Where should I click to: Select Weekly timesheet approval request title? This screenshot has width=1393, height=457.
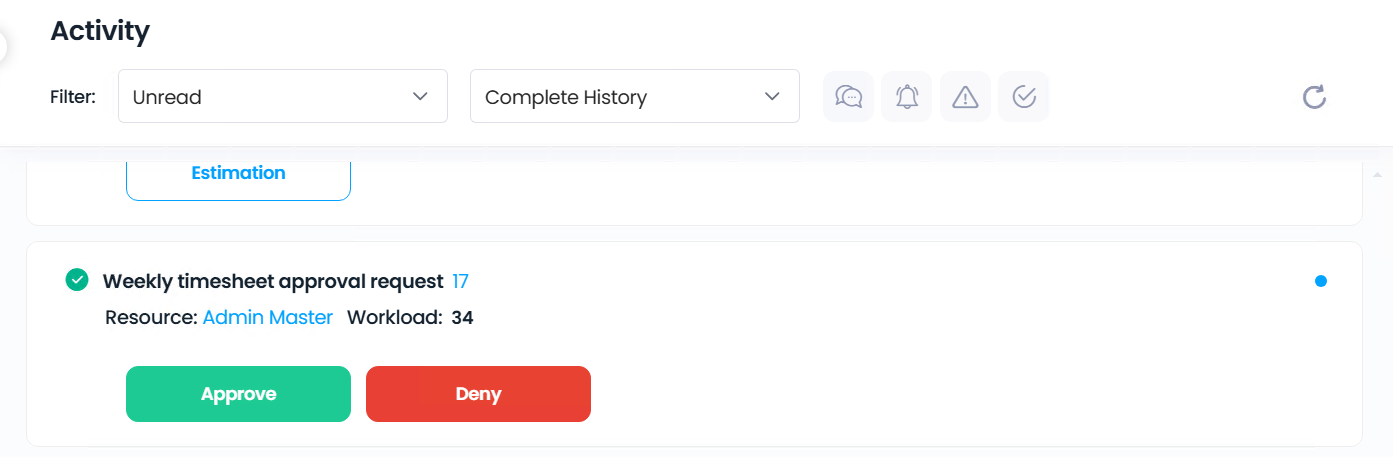[273, 282]
